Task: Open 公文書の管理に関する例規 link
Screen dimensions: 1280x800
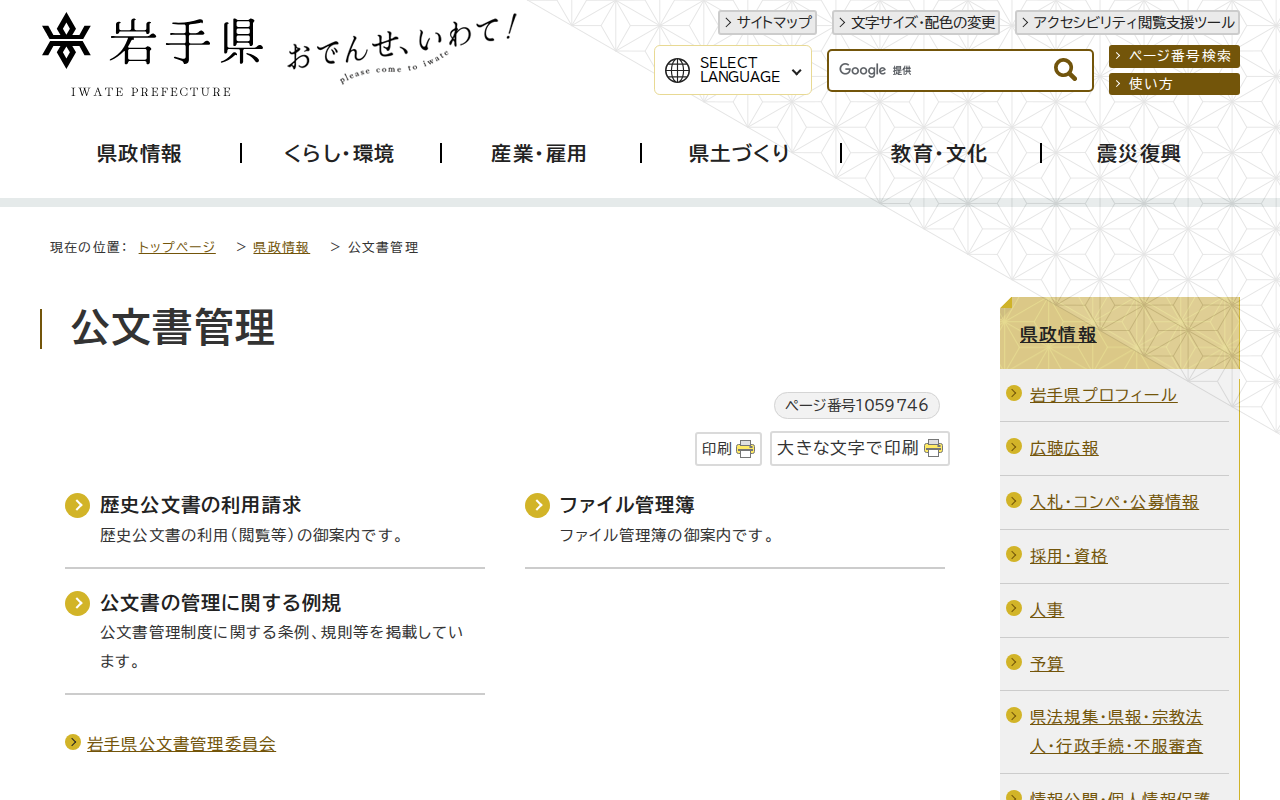Action: (x=220, y=603)
